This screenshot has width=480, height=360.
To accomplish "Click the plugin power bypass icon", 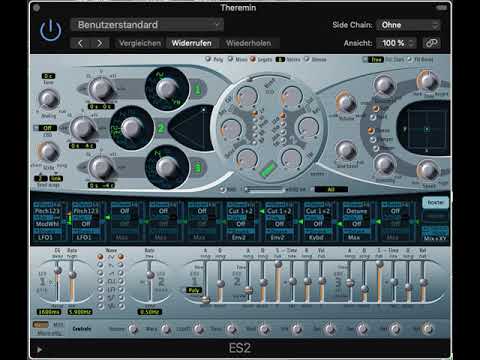I will 51,30.
